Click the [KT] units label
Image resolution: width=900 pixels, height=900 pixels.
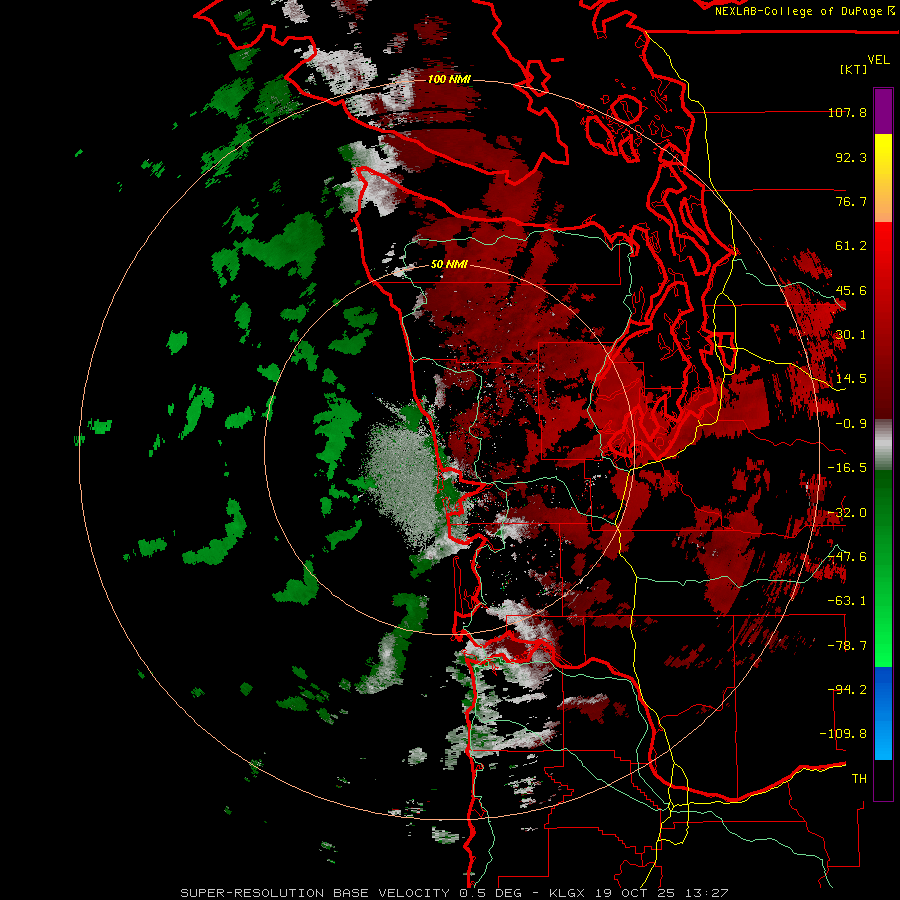(854, 69)
